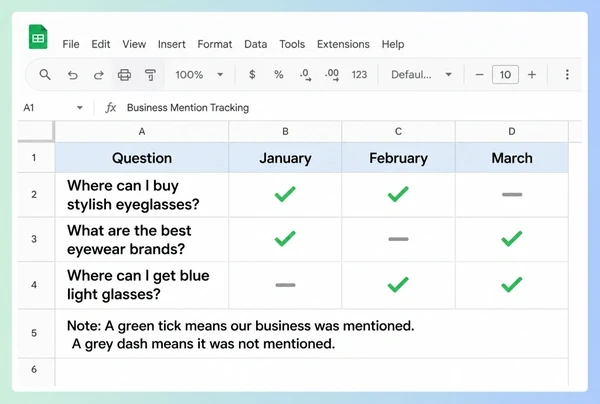Redo the last action

[99, 75]
